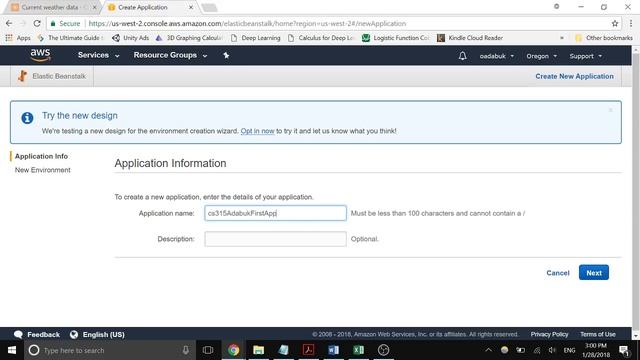Reload the page with refresh icon
Viewport: 640px width, 360px height.
(x=37, y=24)
